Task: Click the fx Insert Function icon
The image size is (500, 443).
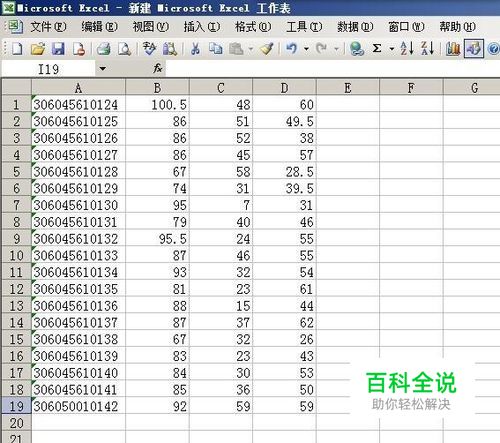Action: pos(158,69)
